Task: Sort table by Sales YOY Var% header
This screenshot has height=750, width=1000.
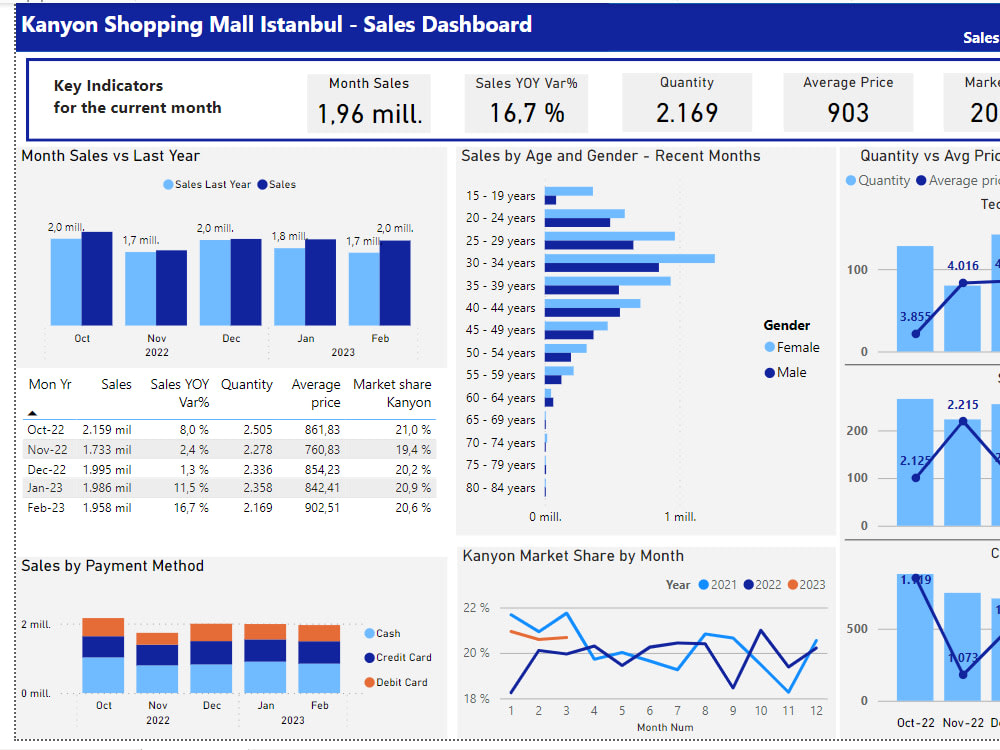Action: click(x=179, y=393)
